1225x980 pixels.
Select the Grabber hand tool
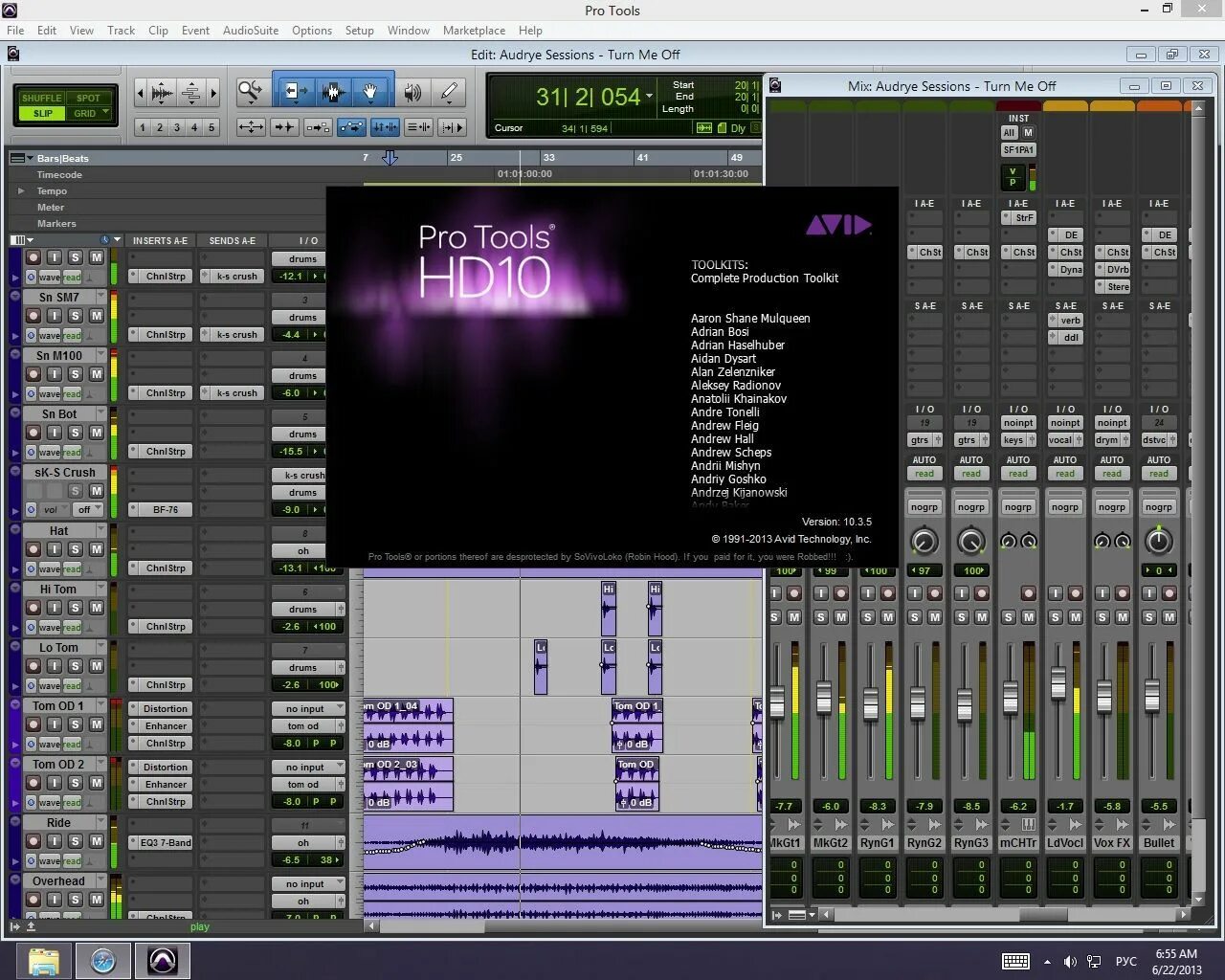click(370, 92)
